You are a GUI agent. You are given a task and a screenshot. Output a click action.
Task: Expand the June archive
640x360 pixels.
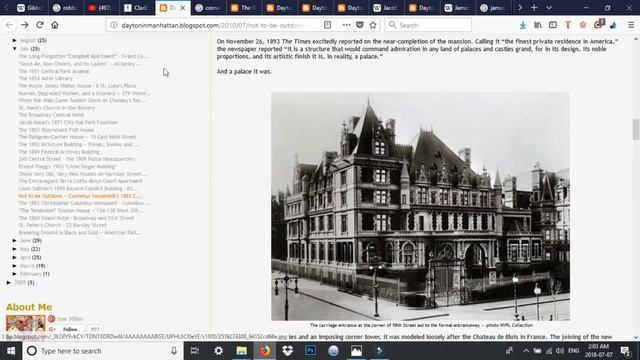(x=15, y=241)
